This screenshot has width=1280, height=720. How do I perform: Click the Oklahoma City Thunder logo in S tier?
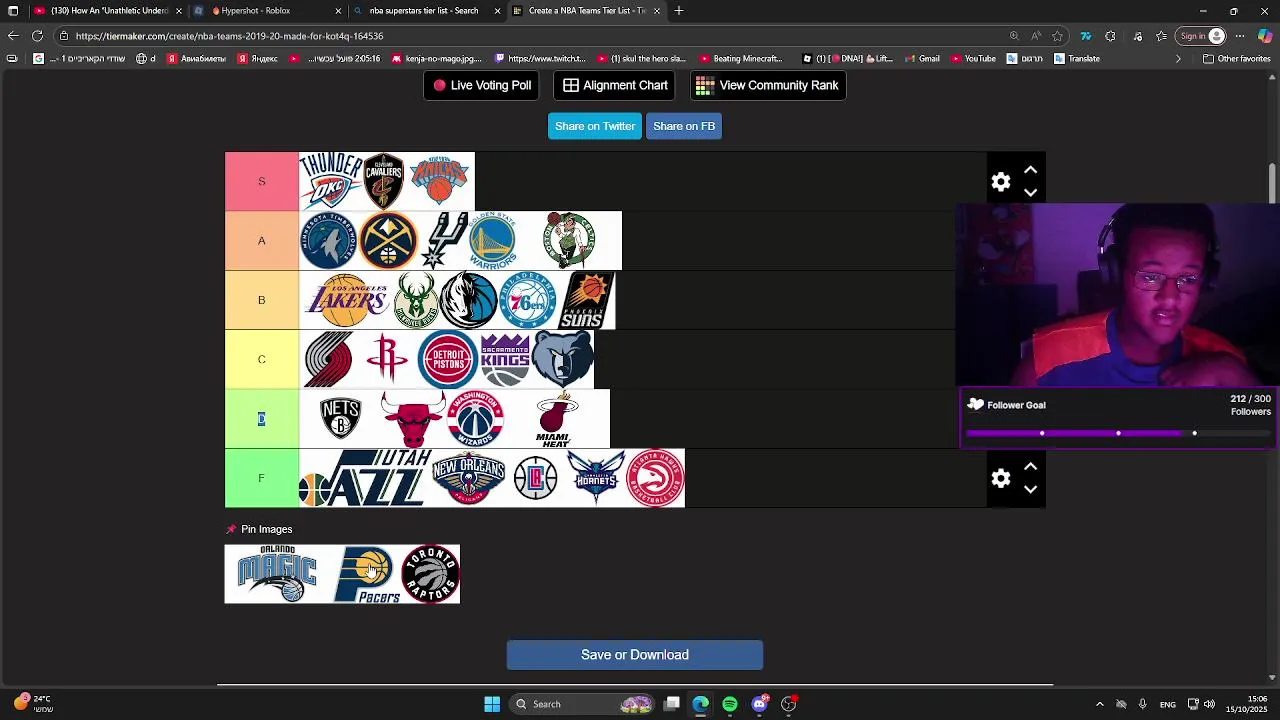pos(331,181)
